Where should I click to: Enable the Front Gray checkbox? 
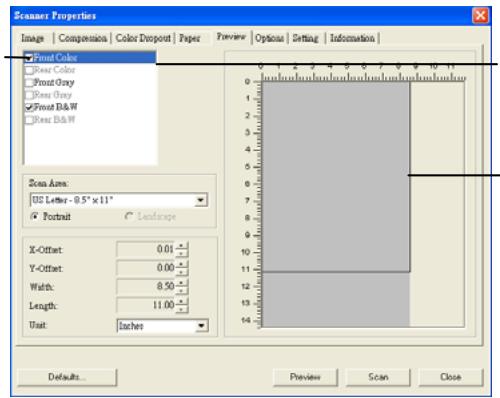(29, 82)
